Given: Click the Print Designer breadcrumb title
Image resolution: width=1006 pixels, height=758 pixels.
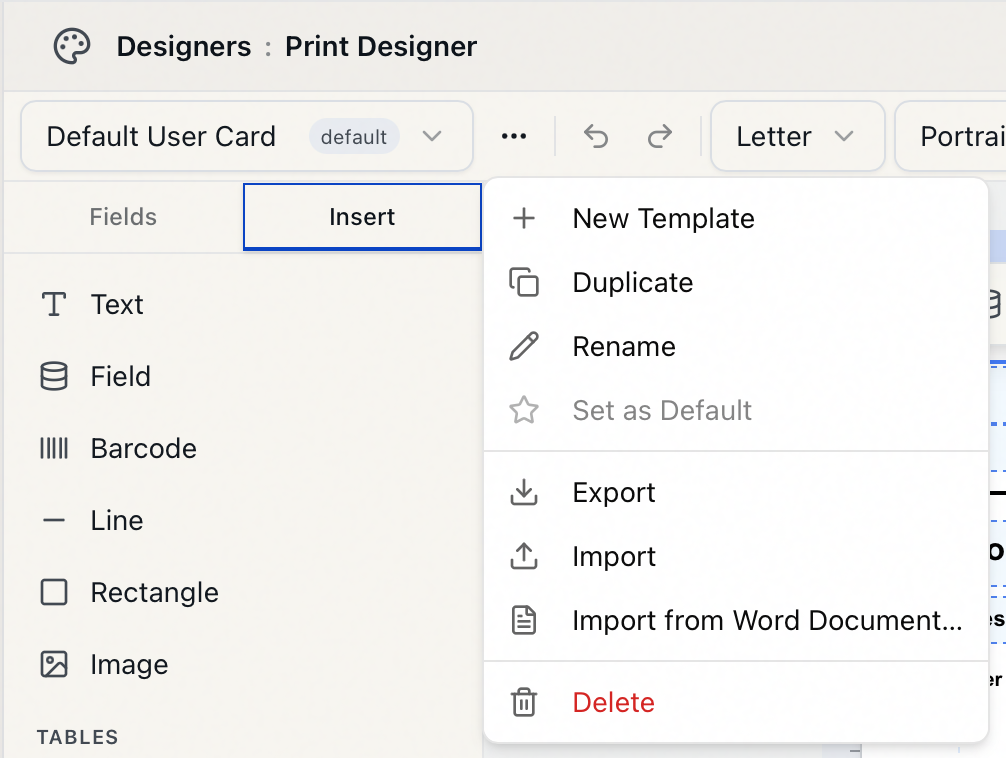Looking at the screenshot, I should [x=381, y=46].
